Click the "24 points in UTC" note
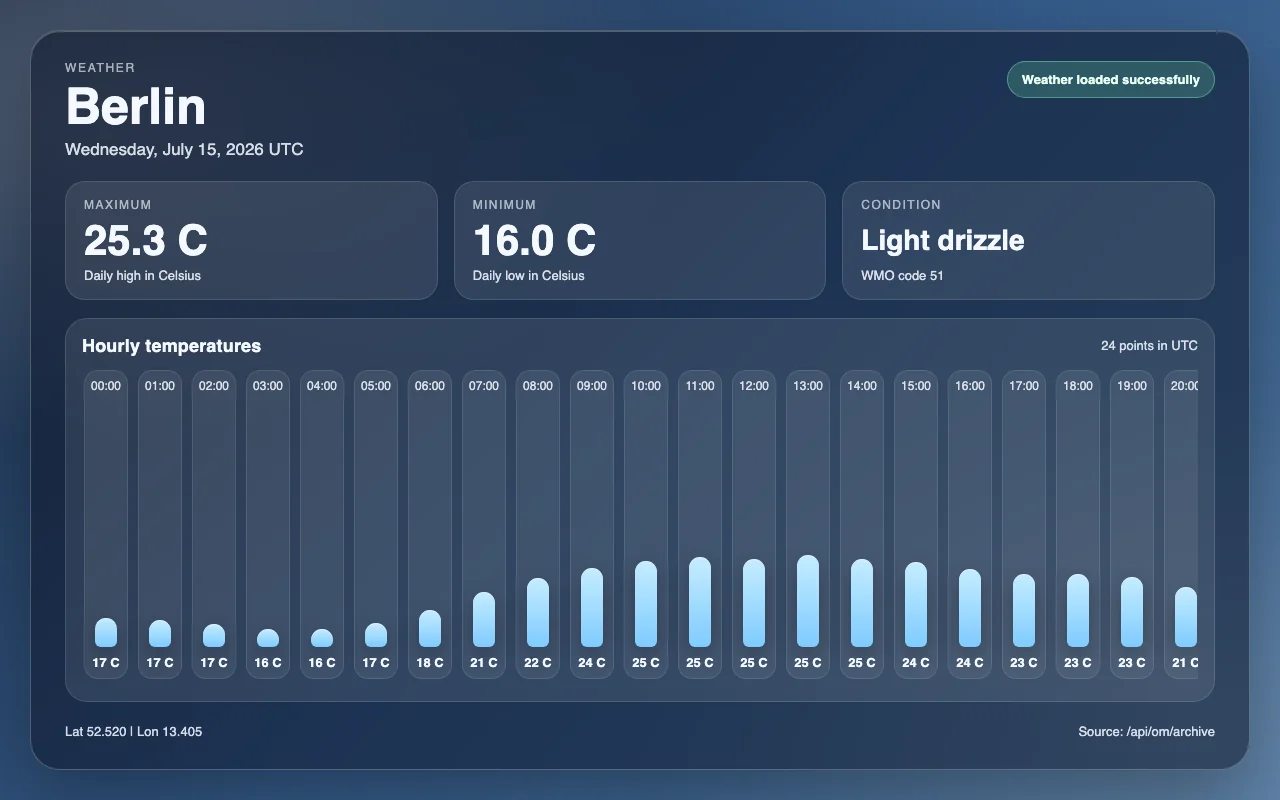 pos(1149,346)
